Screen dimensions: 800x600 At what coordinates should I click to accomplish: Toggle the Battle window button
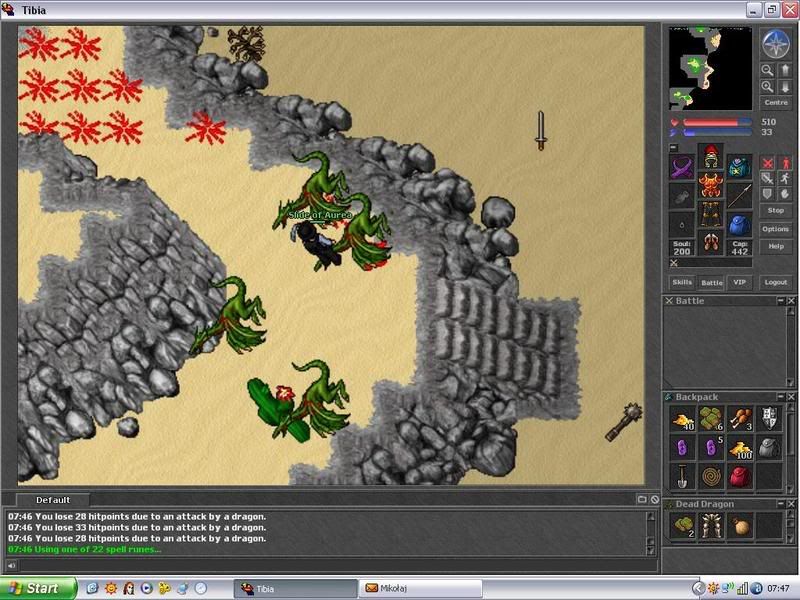pos(712,282)
